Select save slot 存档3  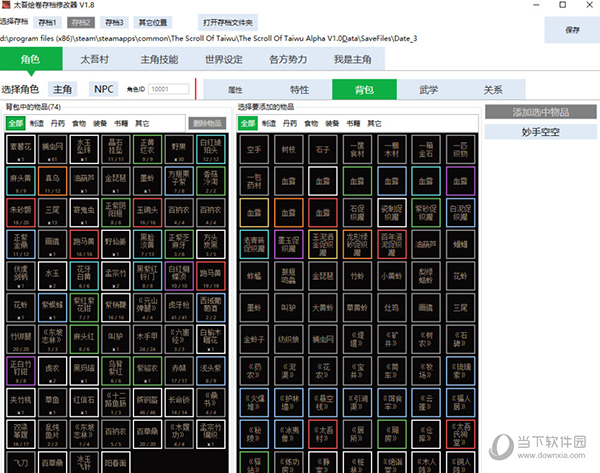114,23
